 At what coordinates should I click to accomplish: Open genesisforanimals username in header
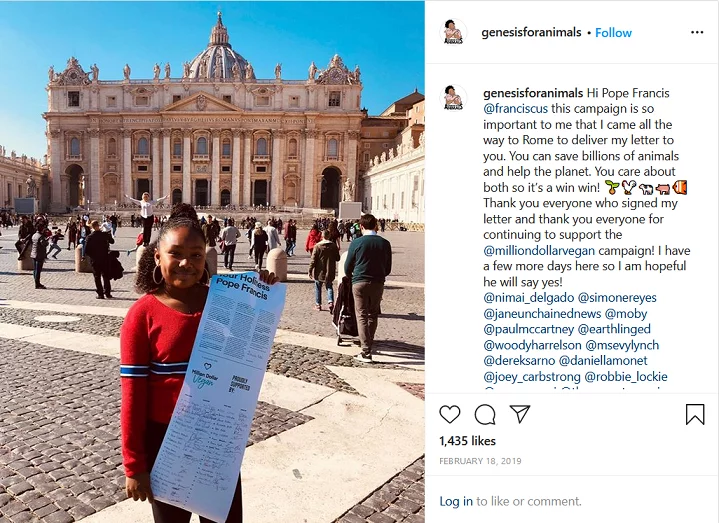[531, 32]
